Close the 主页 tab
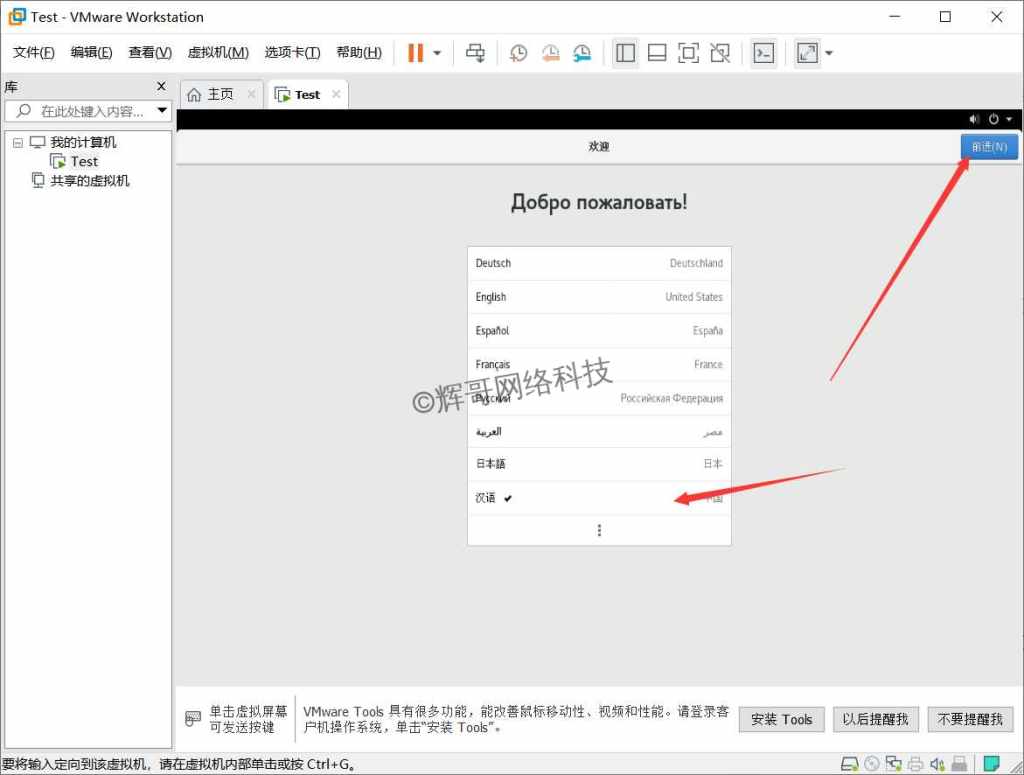 pyautogui.click(x=251, y=95)
